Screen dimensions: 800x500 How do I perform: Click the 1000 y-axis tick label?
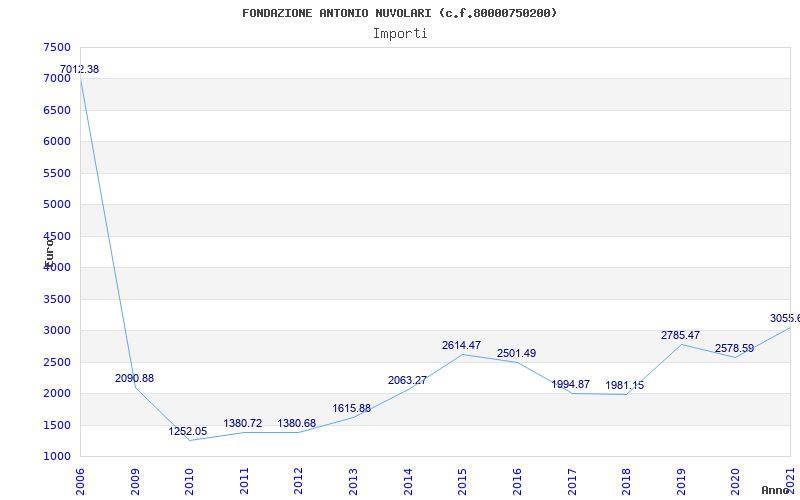click(57, 457)
